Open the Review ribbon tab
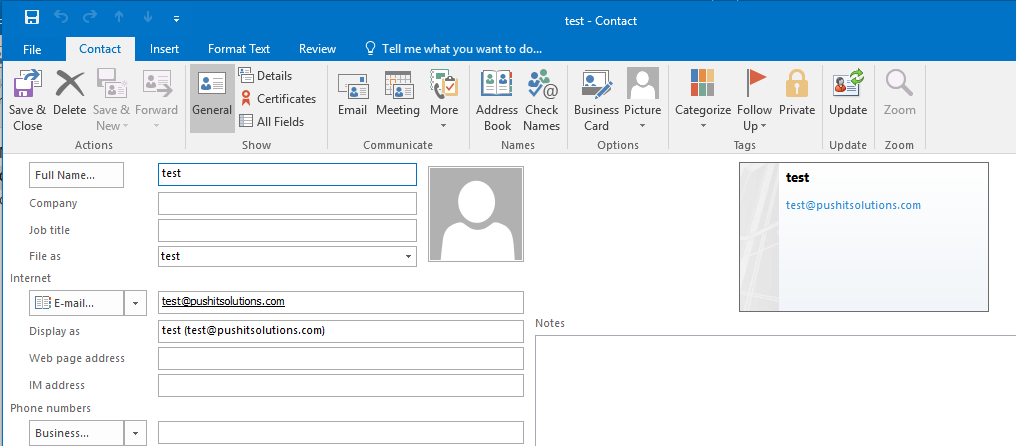 (318, 49)
